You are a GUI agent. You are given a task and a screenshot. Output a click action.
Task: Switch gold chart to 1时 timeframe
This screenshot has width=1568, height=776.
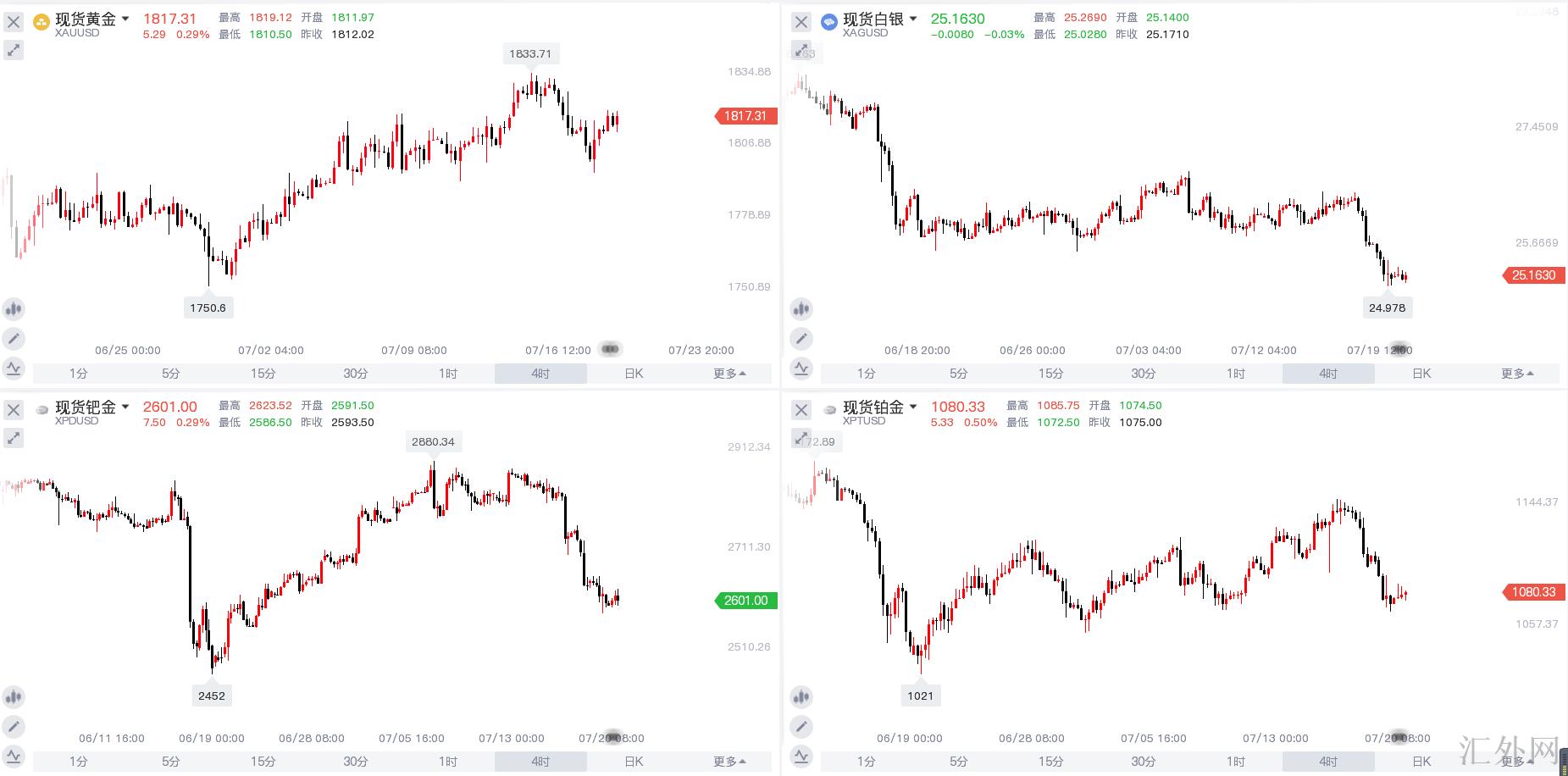[x=448, y=374]
